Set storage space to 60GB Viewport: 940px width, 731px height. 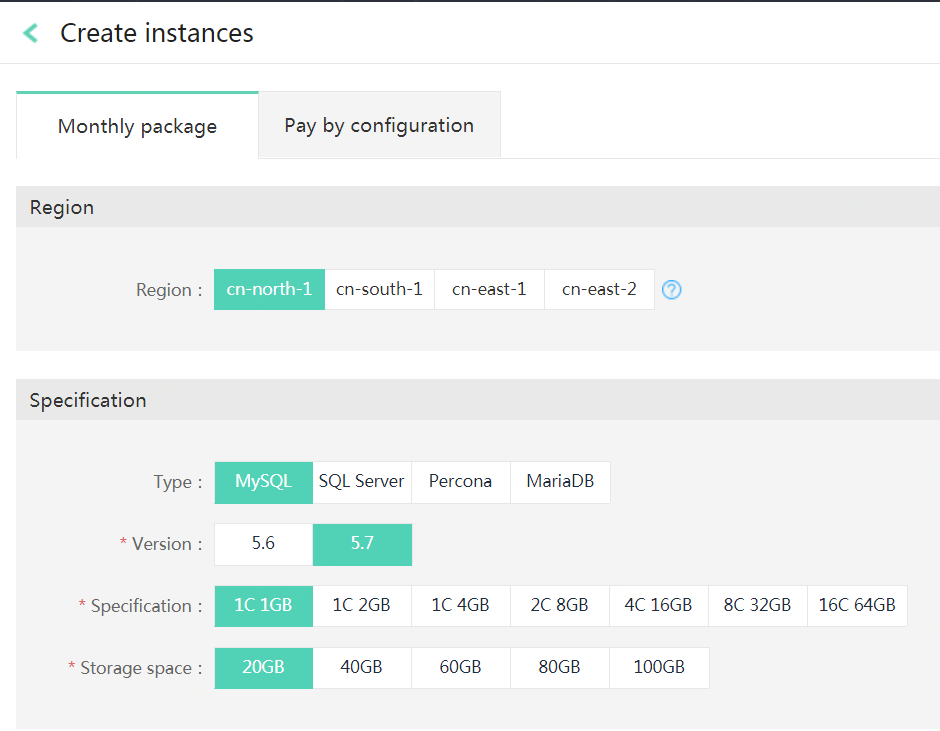[461, 668]
